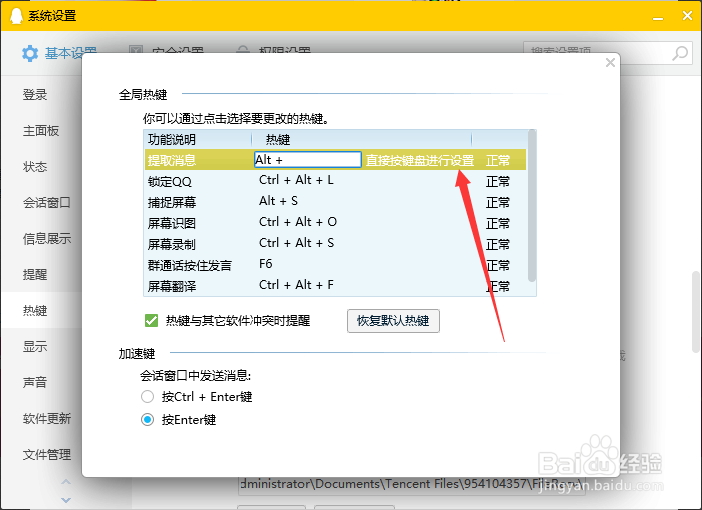Select the 提取消息 hotkey row
Screen dimensions: 702x510
pyautogui.click(x=335, y=160)
